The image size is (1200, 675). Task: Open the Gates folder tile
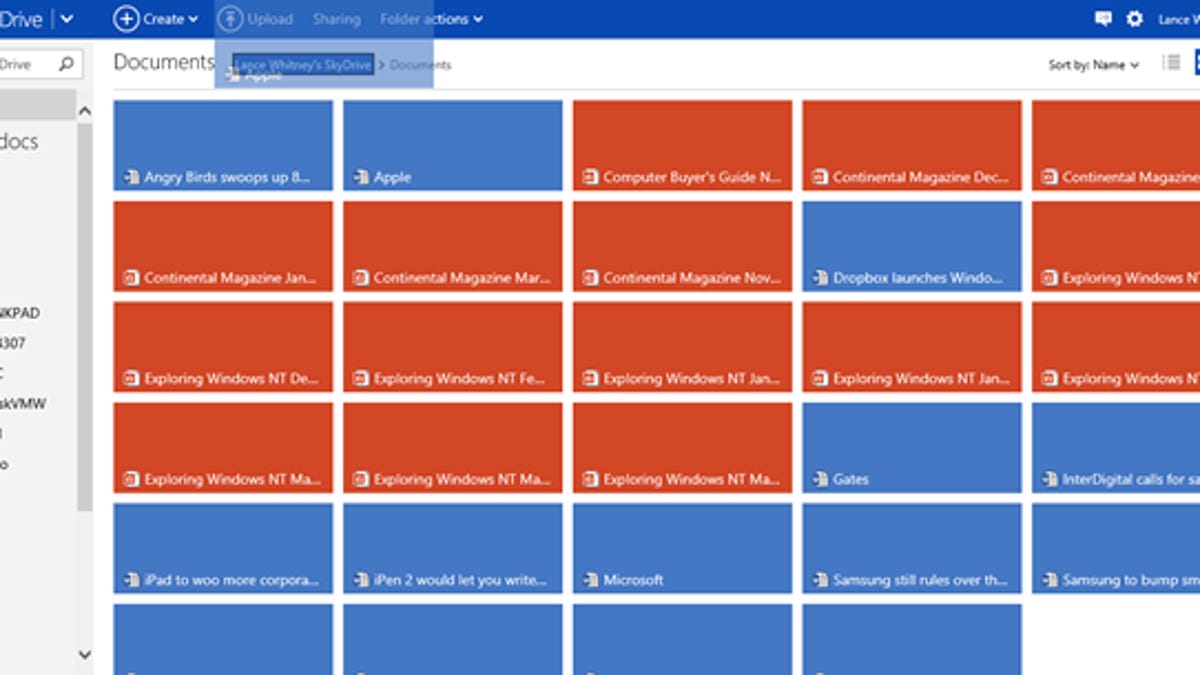click(911, 448)
